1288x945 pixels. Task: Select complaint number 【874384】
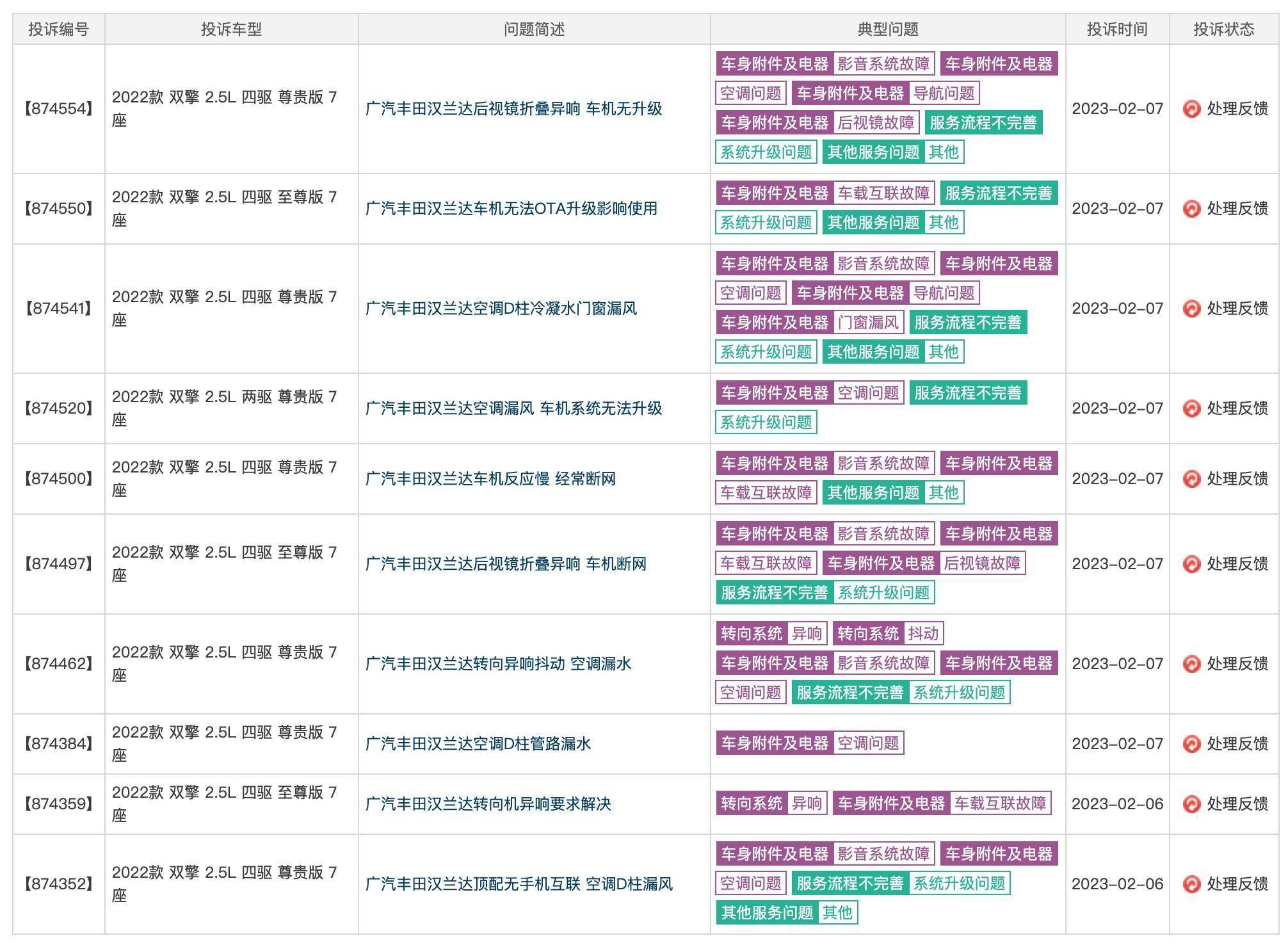59,744
